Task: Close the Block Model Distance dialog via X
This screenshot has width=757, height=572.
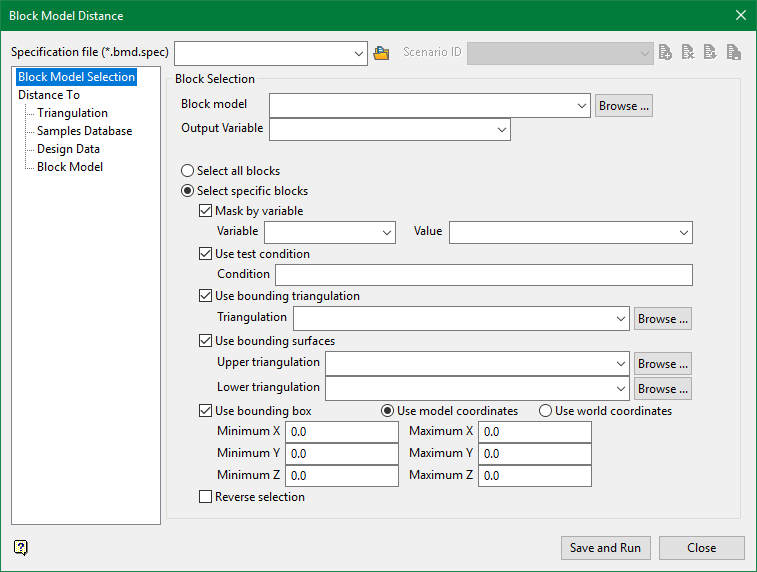Action: point(740,15)
